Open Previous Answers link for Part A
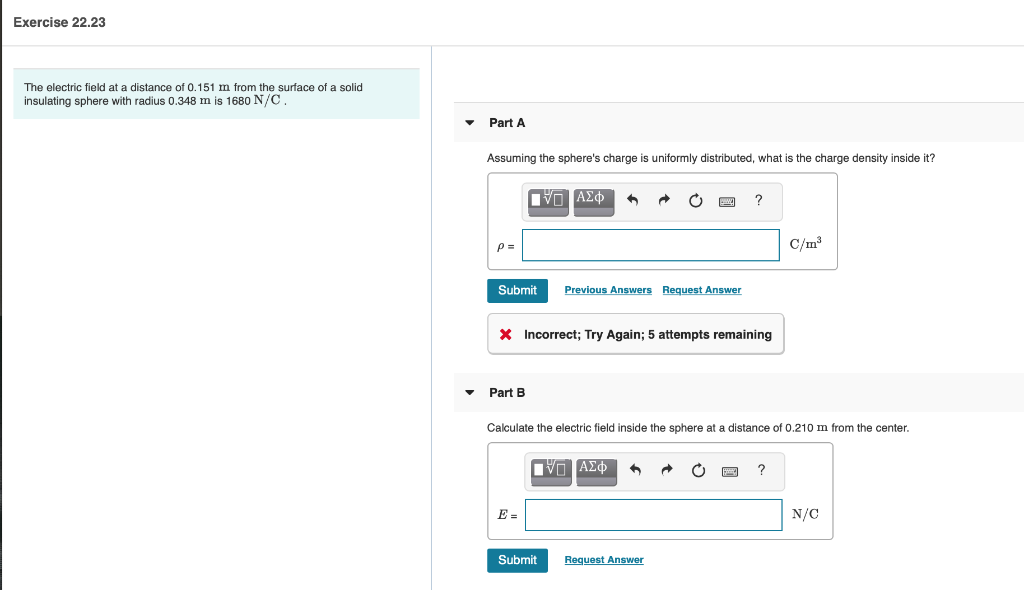 click(608, 290)
